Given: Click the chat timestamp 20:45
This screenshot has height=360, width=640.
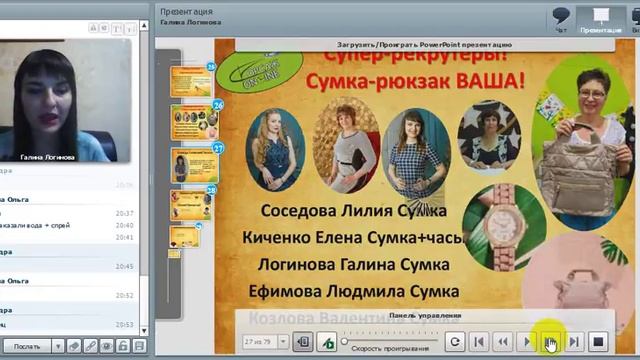Looking at the screenshot, I should pos(124,267).
